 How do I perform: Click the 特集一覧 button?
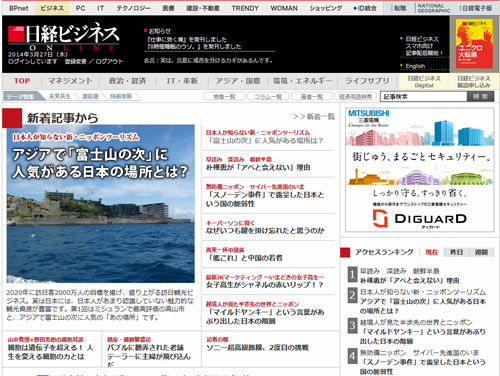(224, 97)
